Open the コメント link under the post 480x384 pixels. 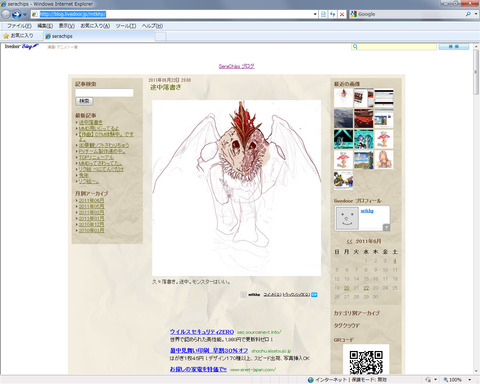[x=272, y=295]
